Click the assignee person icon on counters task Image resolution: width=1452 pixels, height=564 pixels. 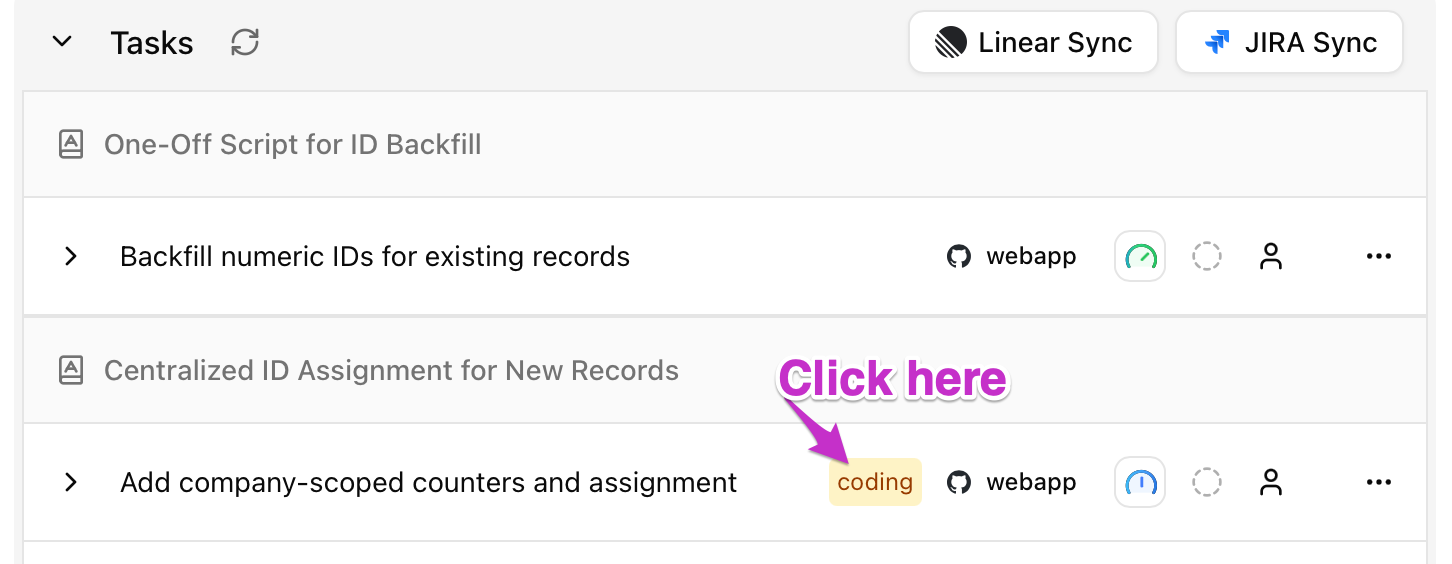point(1271,483)
